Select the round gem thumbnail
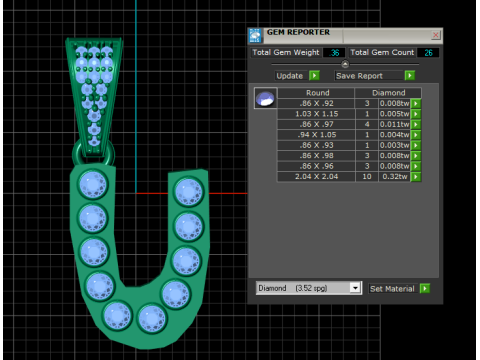The image size is (480, 360). coord(265,98)
